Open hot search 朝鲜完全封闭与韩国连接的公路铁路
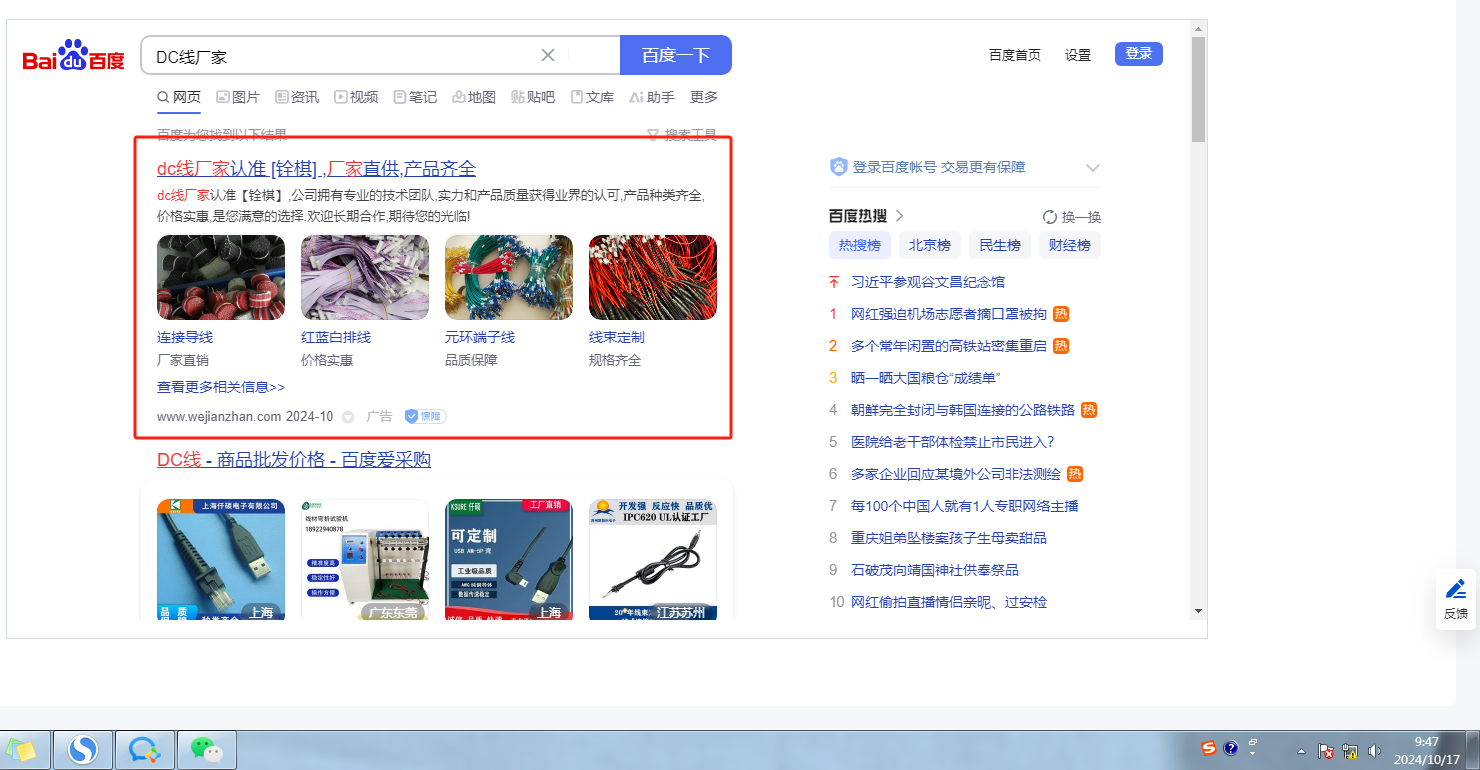Image resolution: width=1480 pixels, height=770 pixels. click(963, 410)
